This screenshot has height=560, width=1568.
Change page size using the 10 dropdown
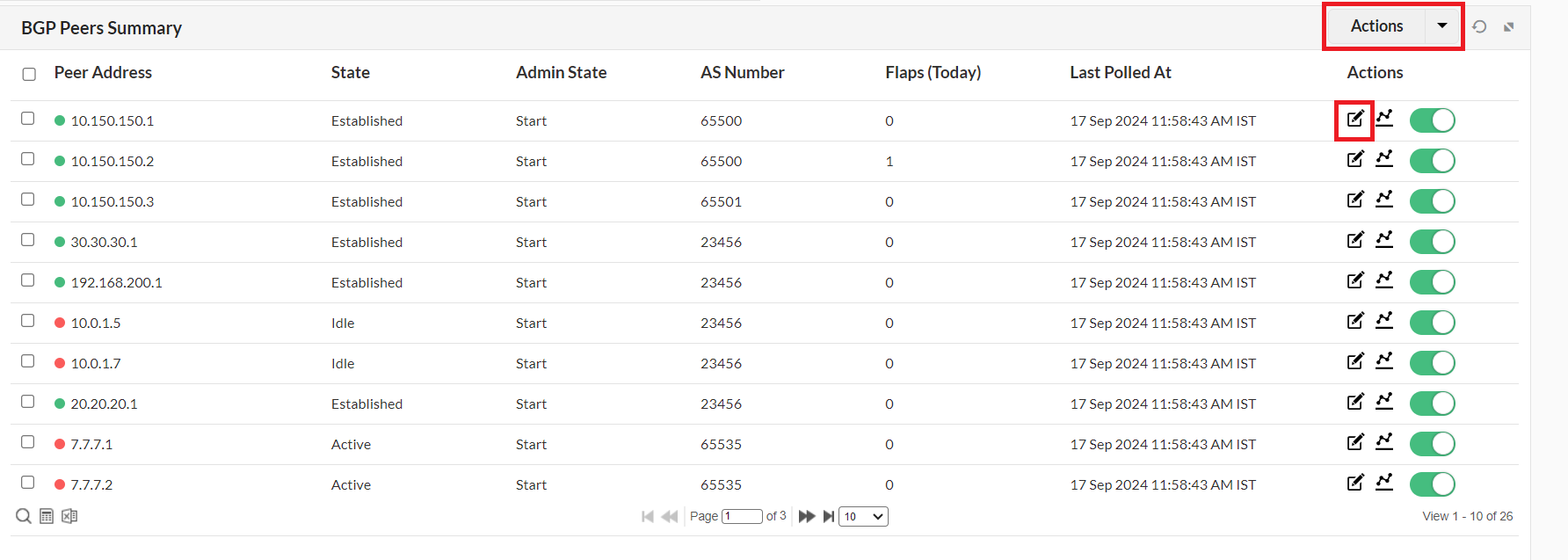(863, 516)
